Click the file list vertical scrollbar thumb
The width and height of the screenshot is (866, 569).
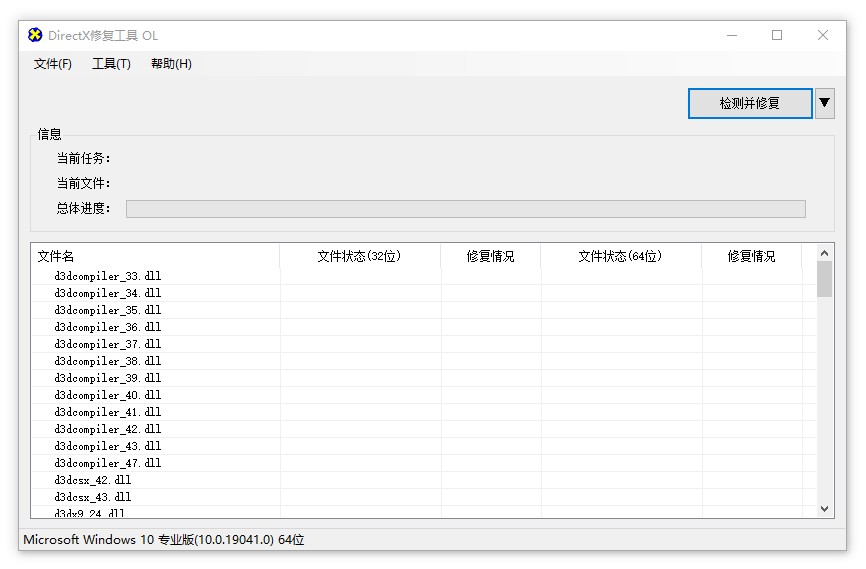tap(825, 279)
